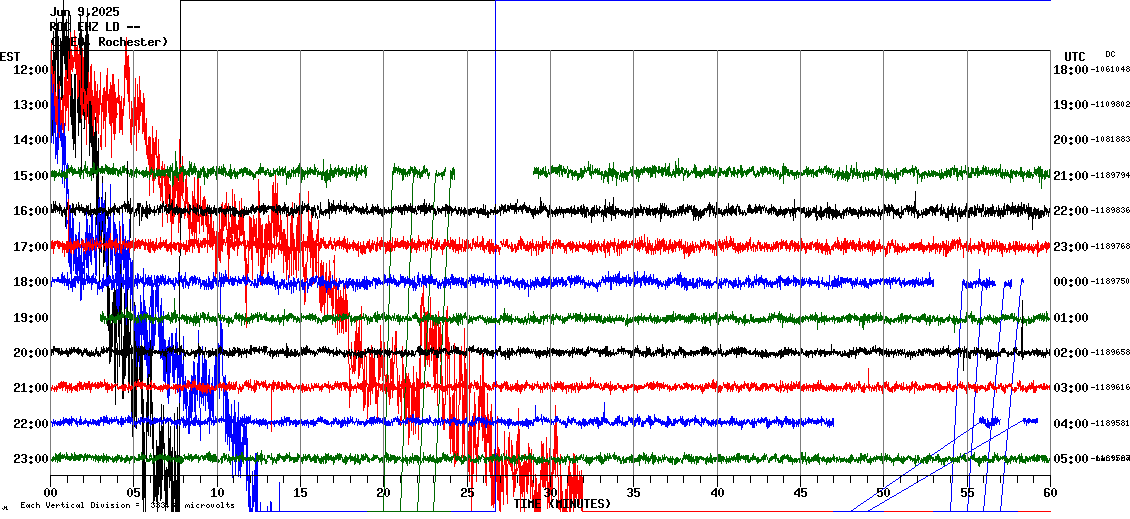Click the UTC column header
Image resolution: width=1130 pixels, height=519 pixels.
[x=1074, y=56]
